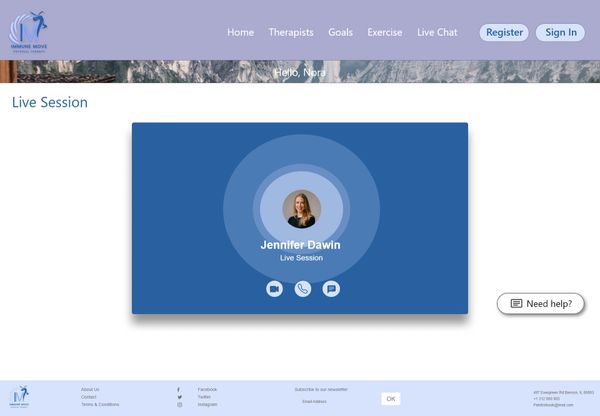600x416 pixels.
Task: Click the Twitter bird icon in footer
Action: click(179, 397)
